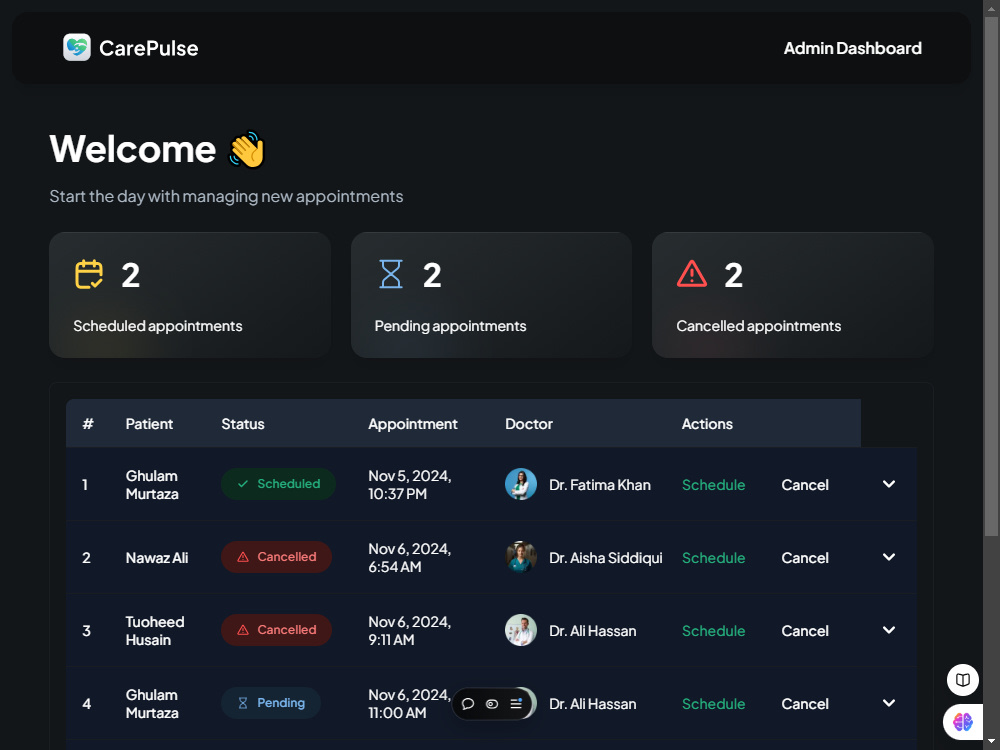The width and height of the screenshot is (1000, 750).
Task: Click the scrollbar down arrow
Action: [991, 741]
